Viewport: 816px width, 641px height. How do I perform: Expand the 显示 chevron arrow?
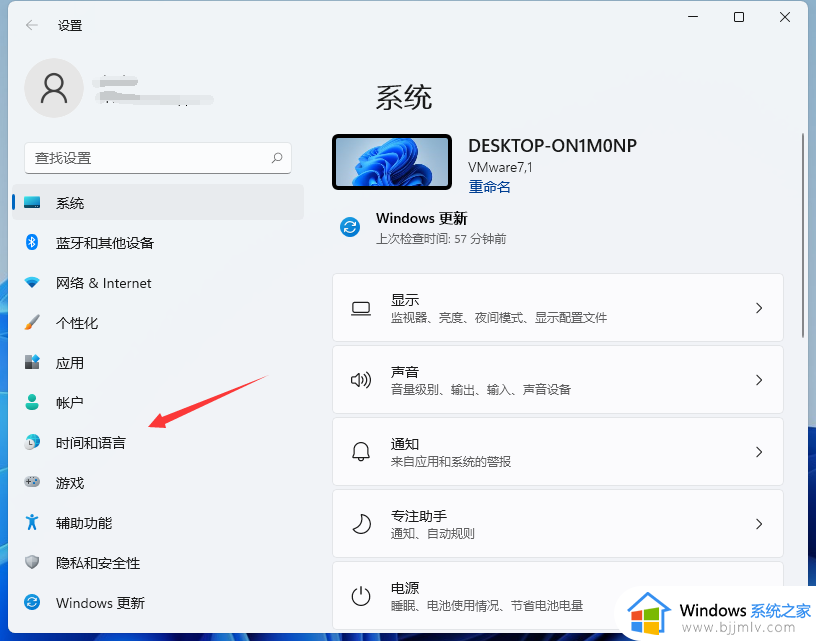759,308
